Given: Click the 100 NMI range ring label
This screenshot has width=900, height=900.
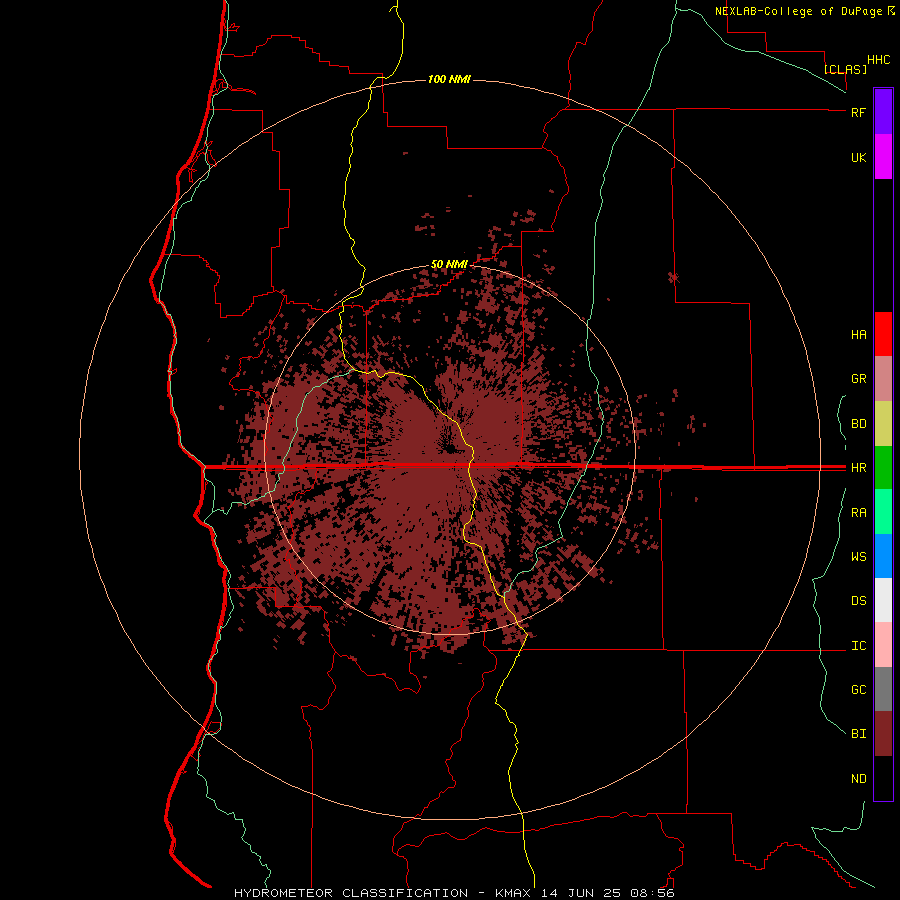Looking at the screenshot, I should (449, 79).
